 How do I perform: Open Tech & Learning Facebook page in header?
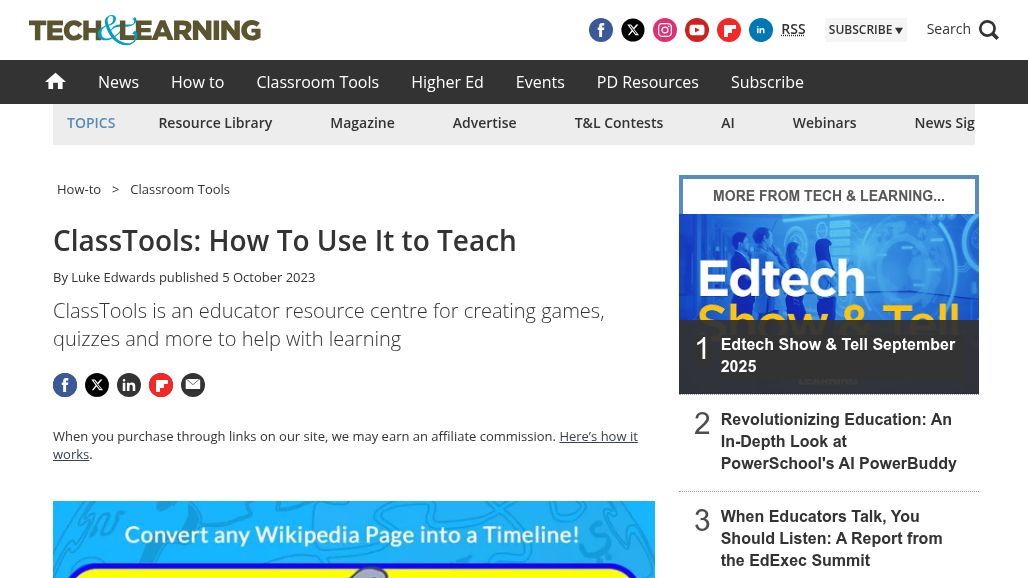pos(601,30)
